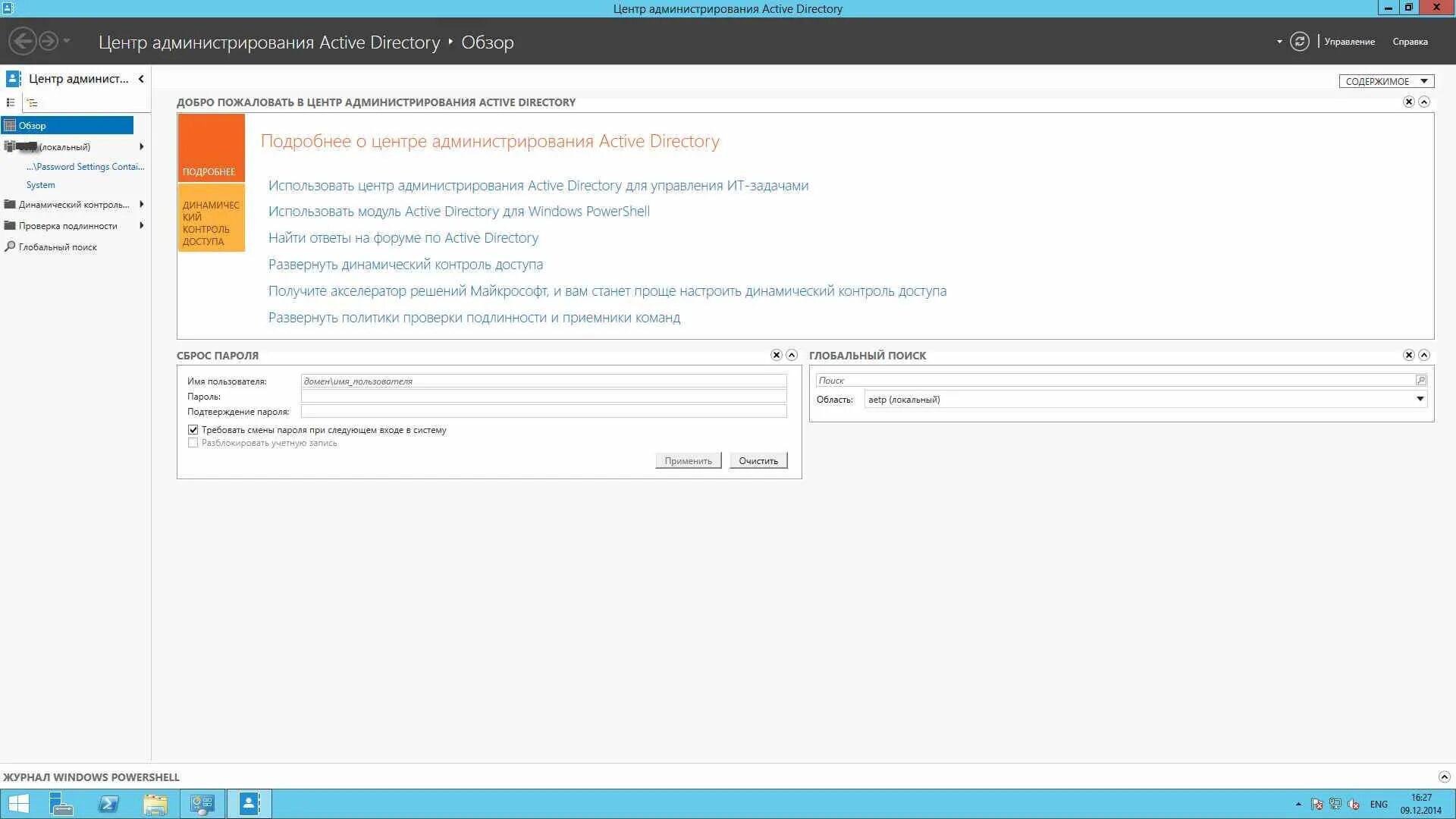Click the refresh icon in title bar
The image size is (1456, 819).
1300,42
